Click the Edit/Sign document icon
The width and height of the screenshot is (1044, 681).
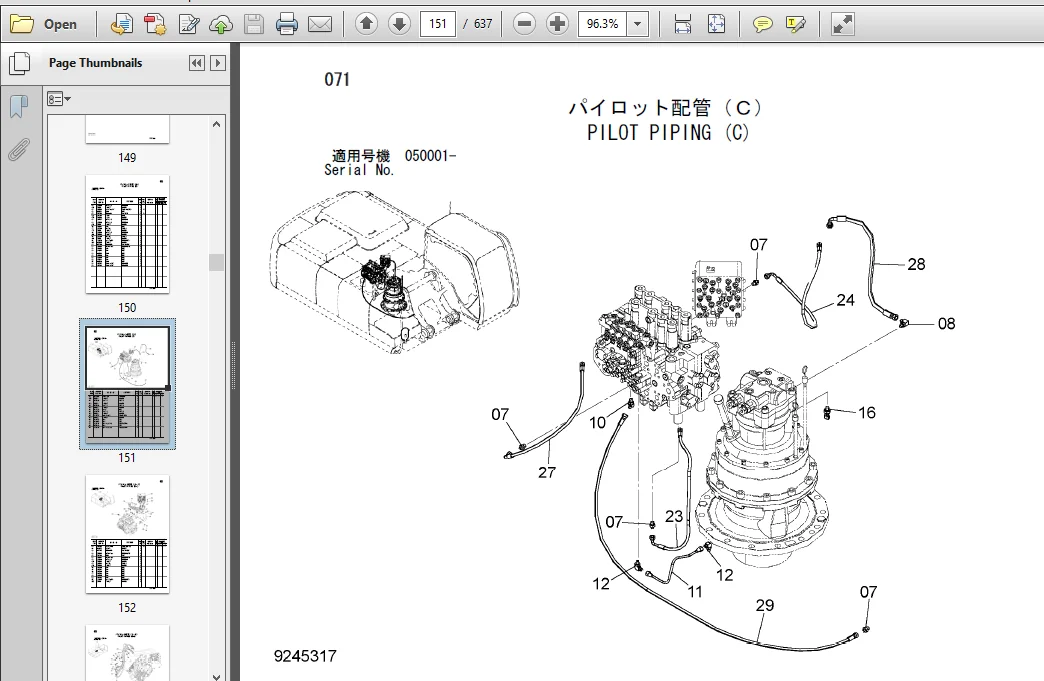click(x=189, y=25)
